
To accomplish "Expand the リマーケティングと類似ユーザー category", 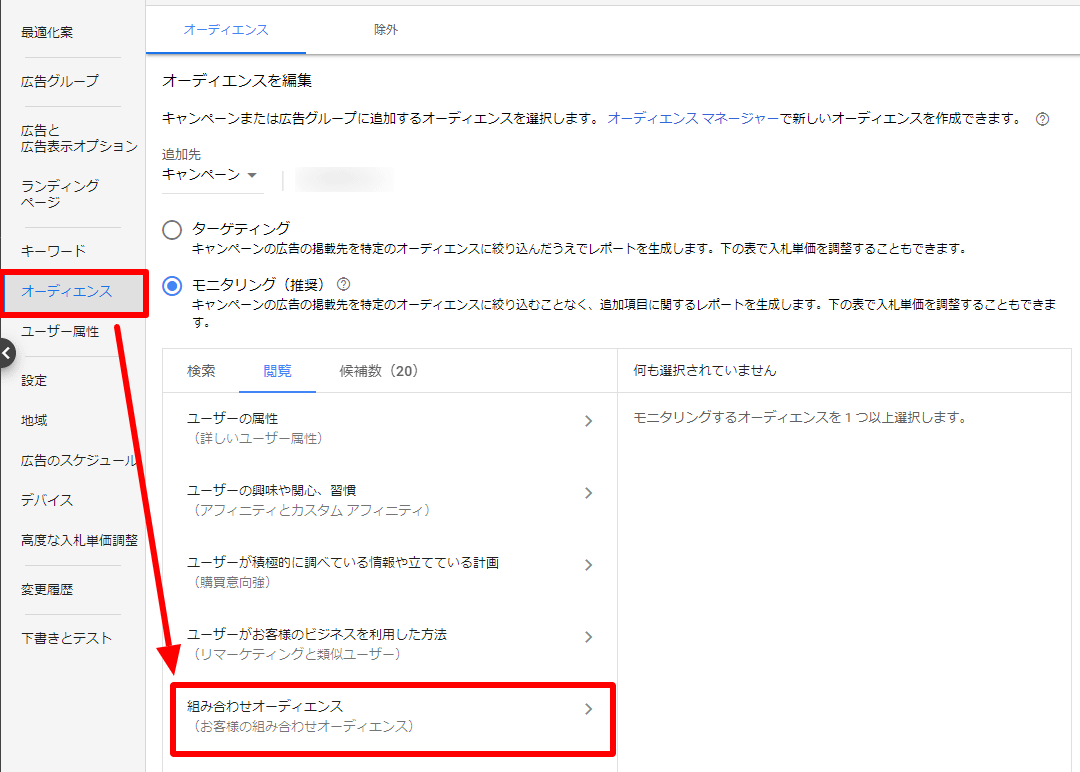I will coord(390,644).
